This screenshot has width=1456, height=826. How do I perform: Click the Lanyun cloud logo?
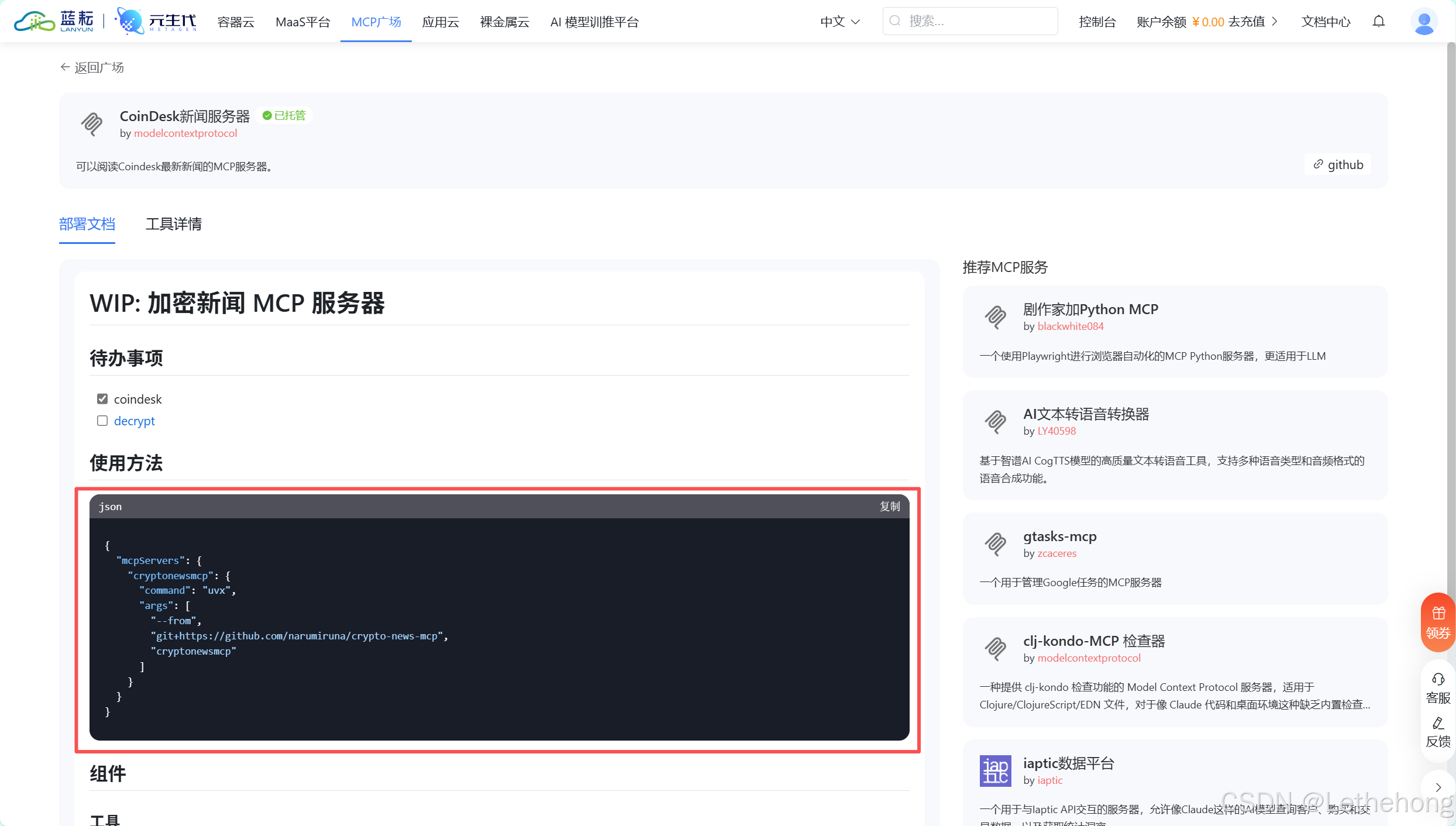coord(35,21)
